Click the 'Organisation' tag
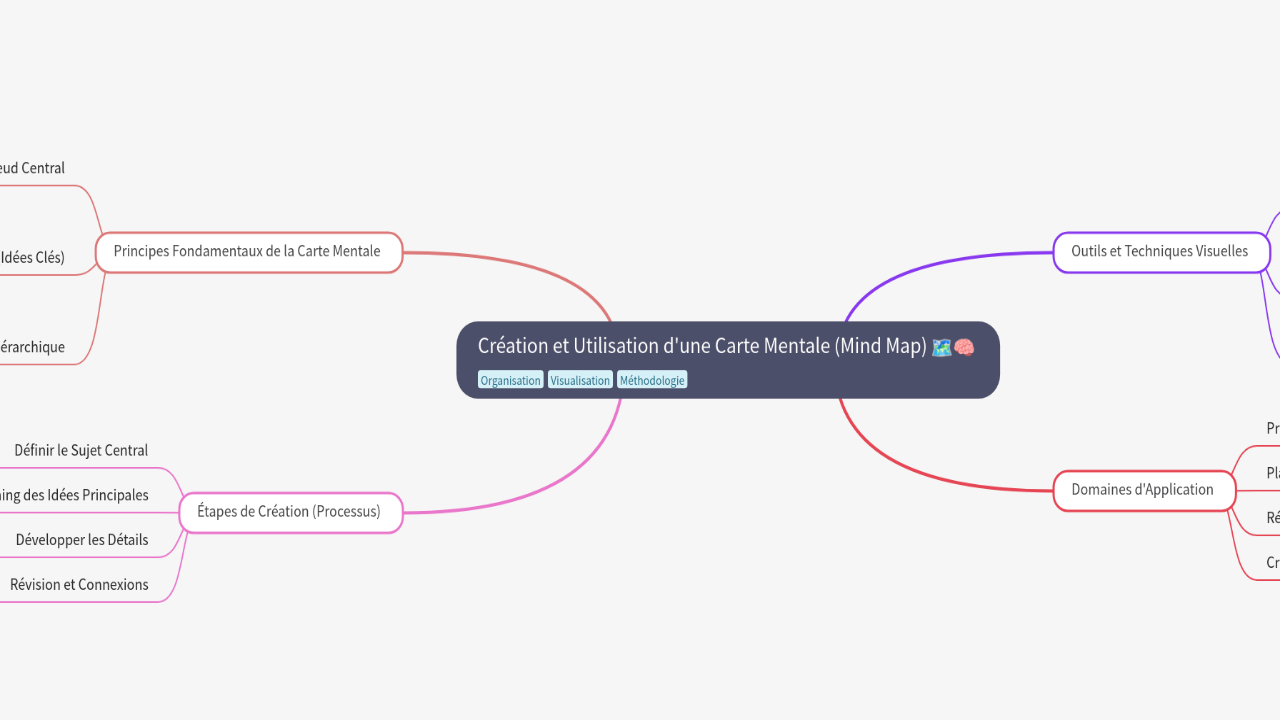This screenshot has width=1280, height=720. [x=510, y=380]
